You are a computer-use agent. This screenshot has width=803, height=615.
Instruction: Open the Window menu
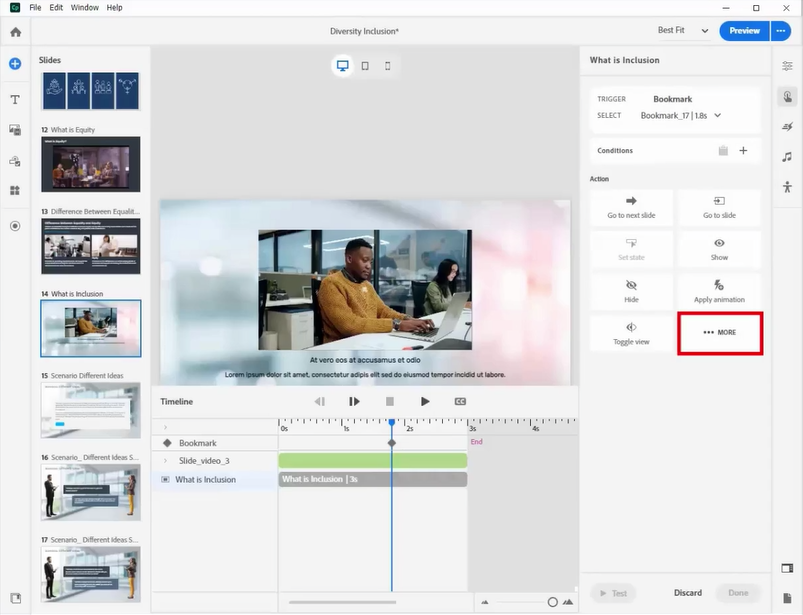(84, 8)
